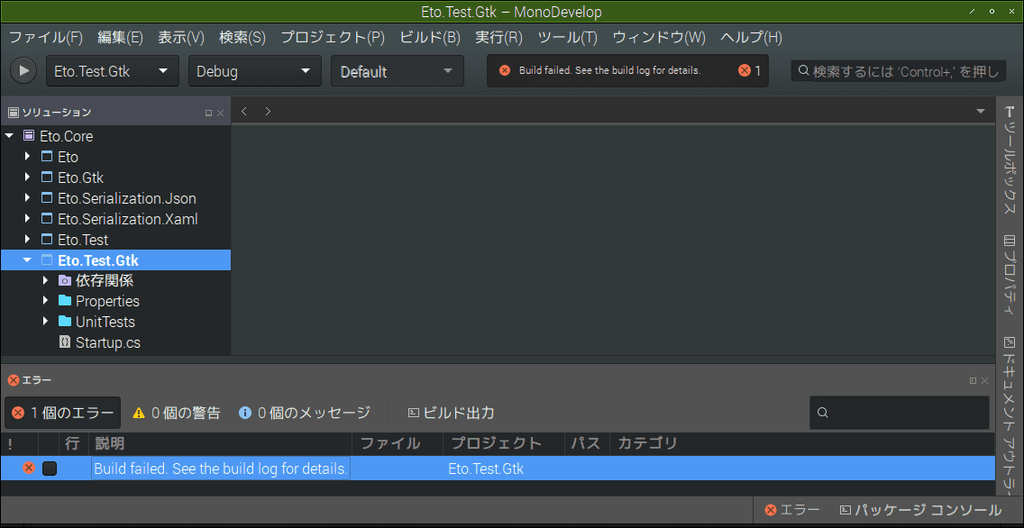Collapse the Eto.Core solution node
1024x528 pixels.
click(9, 136)
